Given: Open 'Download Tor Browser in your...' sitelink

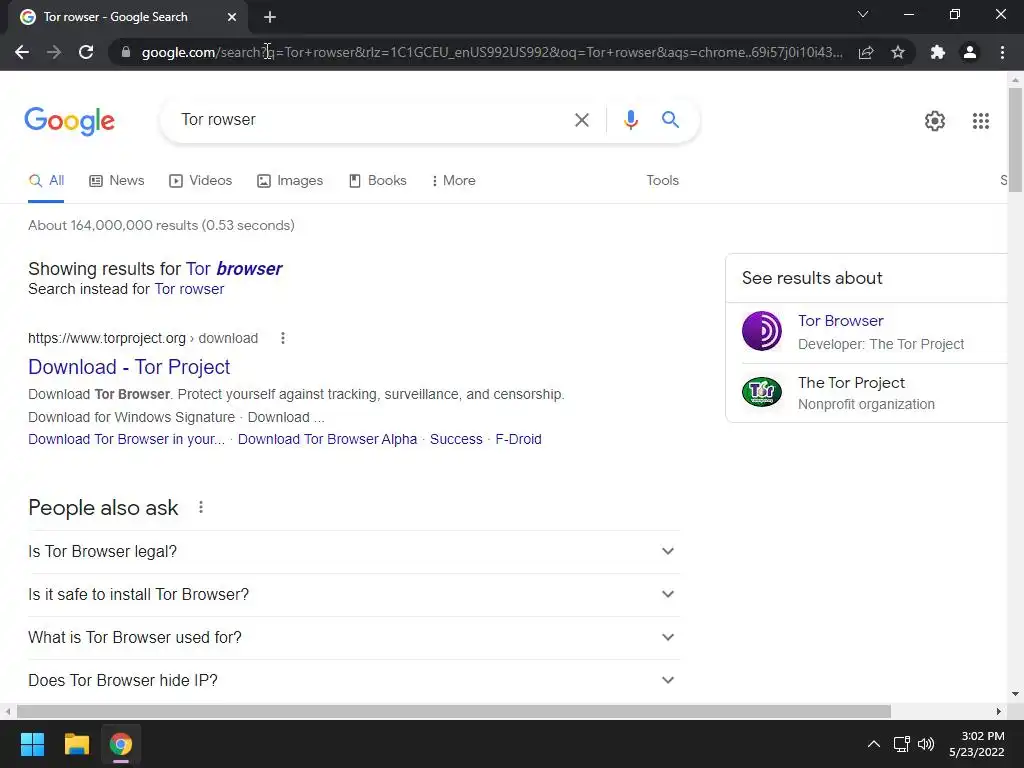Looking at the screenshot, I should coord(126,440).
